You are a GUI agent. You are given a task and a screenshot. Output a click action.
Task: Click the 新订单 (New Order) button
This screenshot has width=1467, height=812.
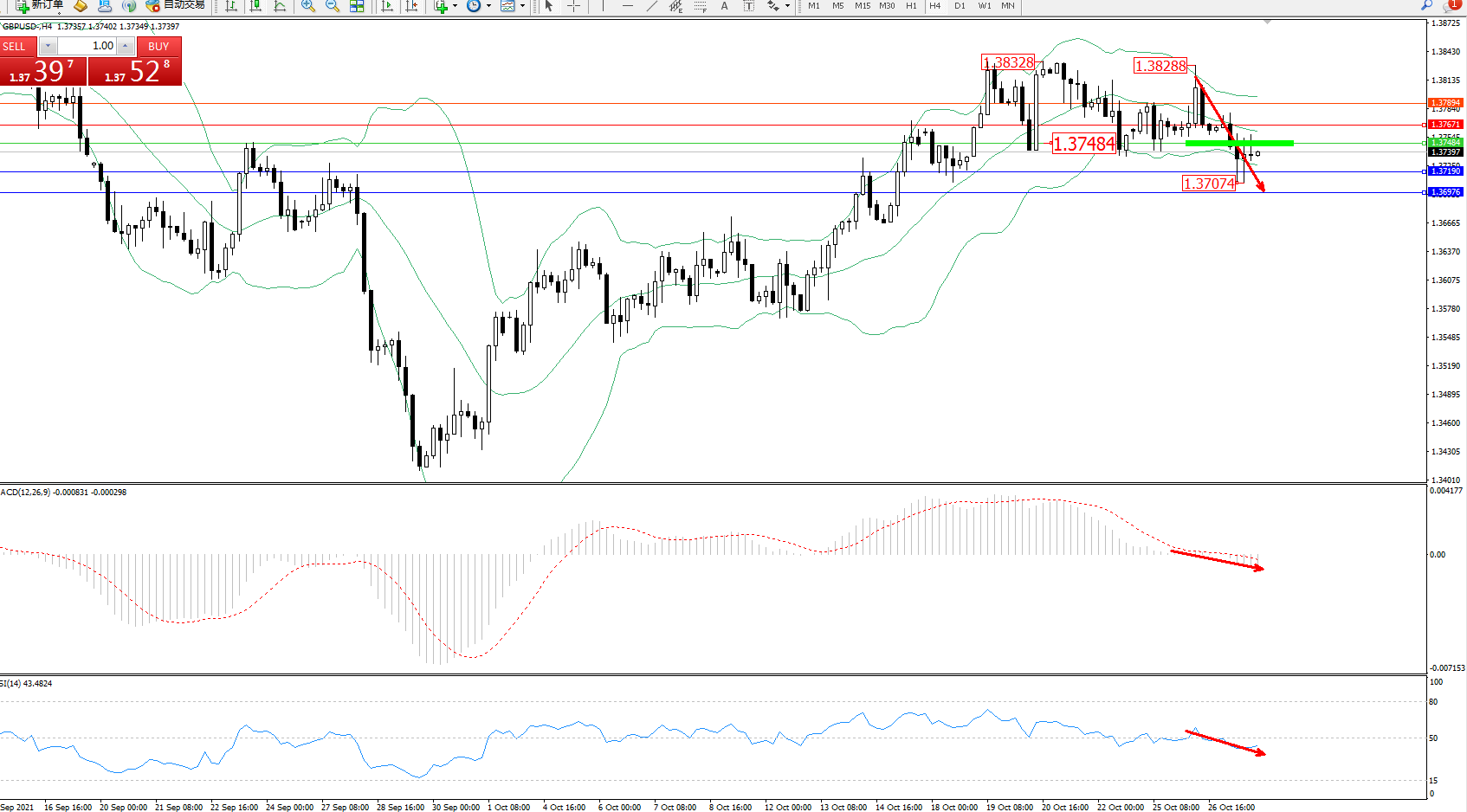[x=40, y=5]
